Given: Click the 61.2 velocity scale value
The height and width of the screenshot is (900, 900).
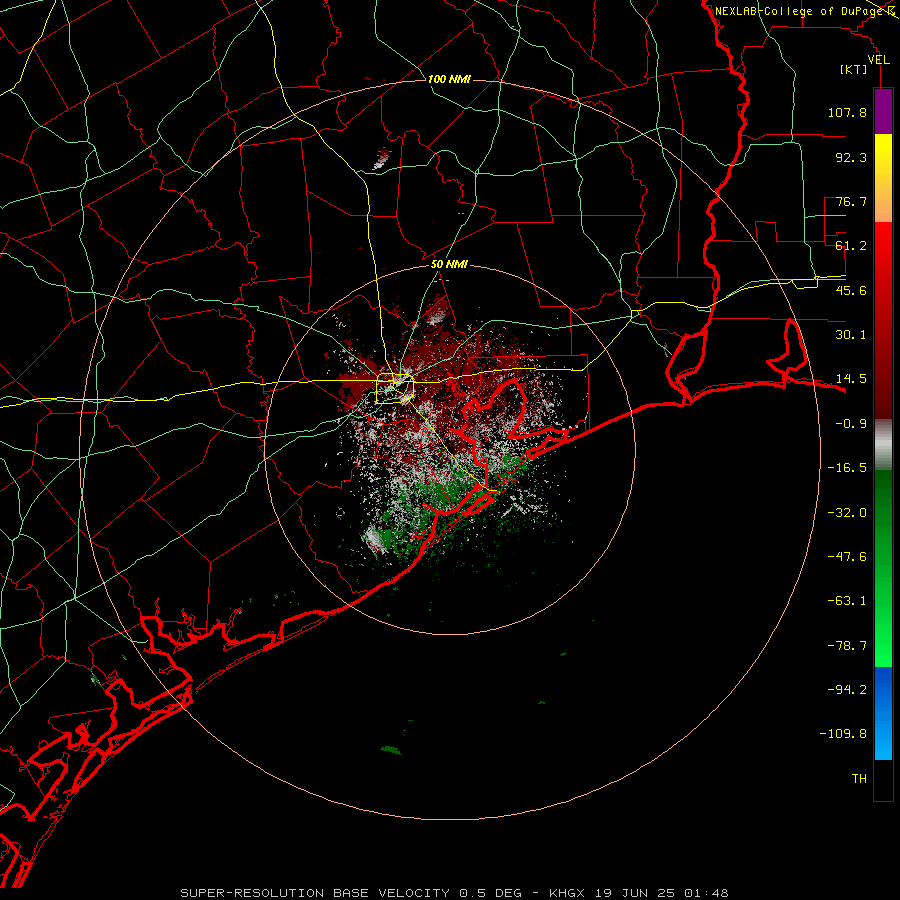Looking at the screenshot, I should (x=851, y=246).
